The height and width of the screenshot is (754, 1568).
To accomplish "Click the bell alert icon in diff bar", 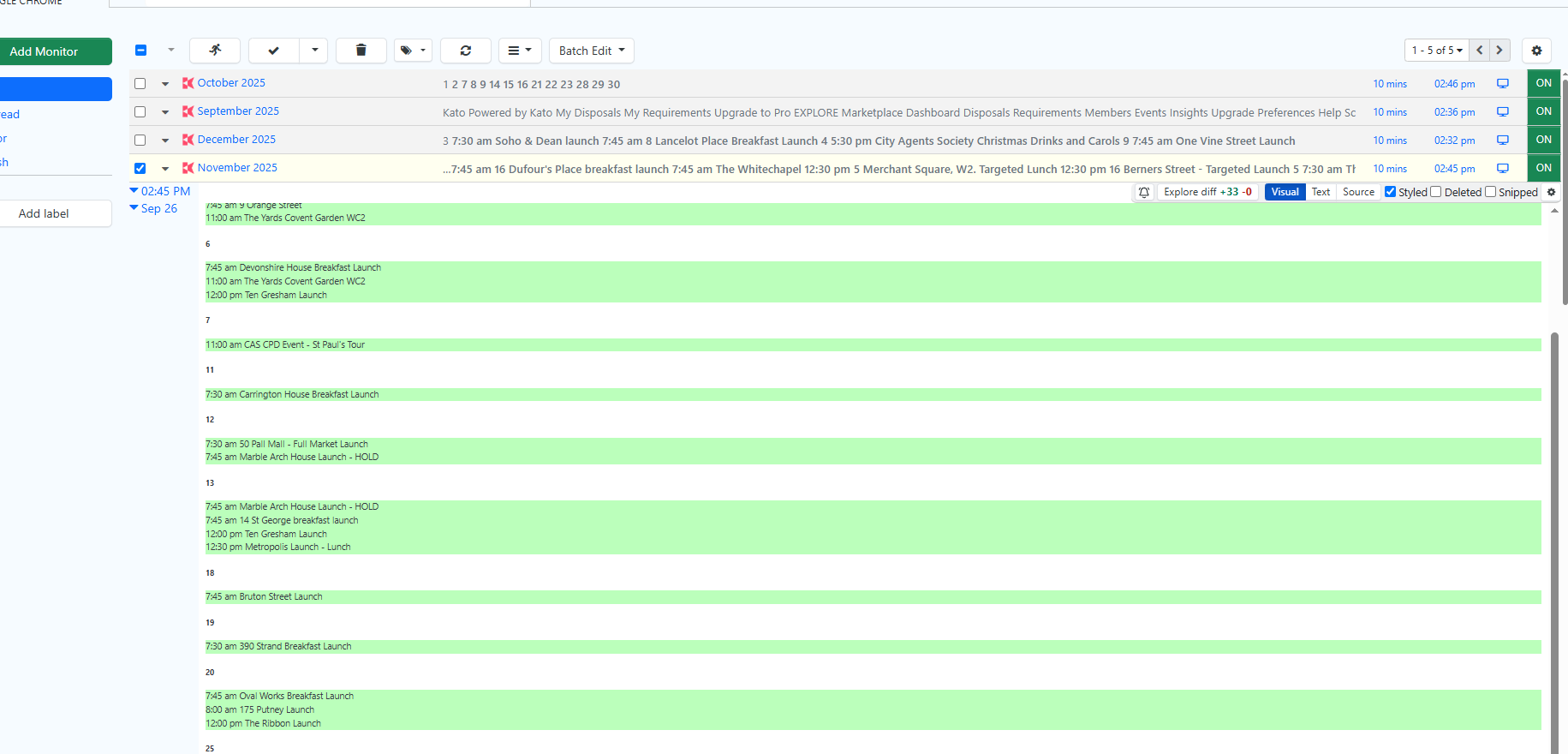I will click(x=1143, y=192).
